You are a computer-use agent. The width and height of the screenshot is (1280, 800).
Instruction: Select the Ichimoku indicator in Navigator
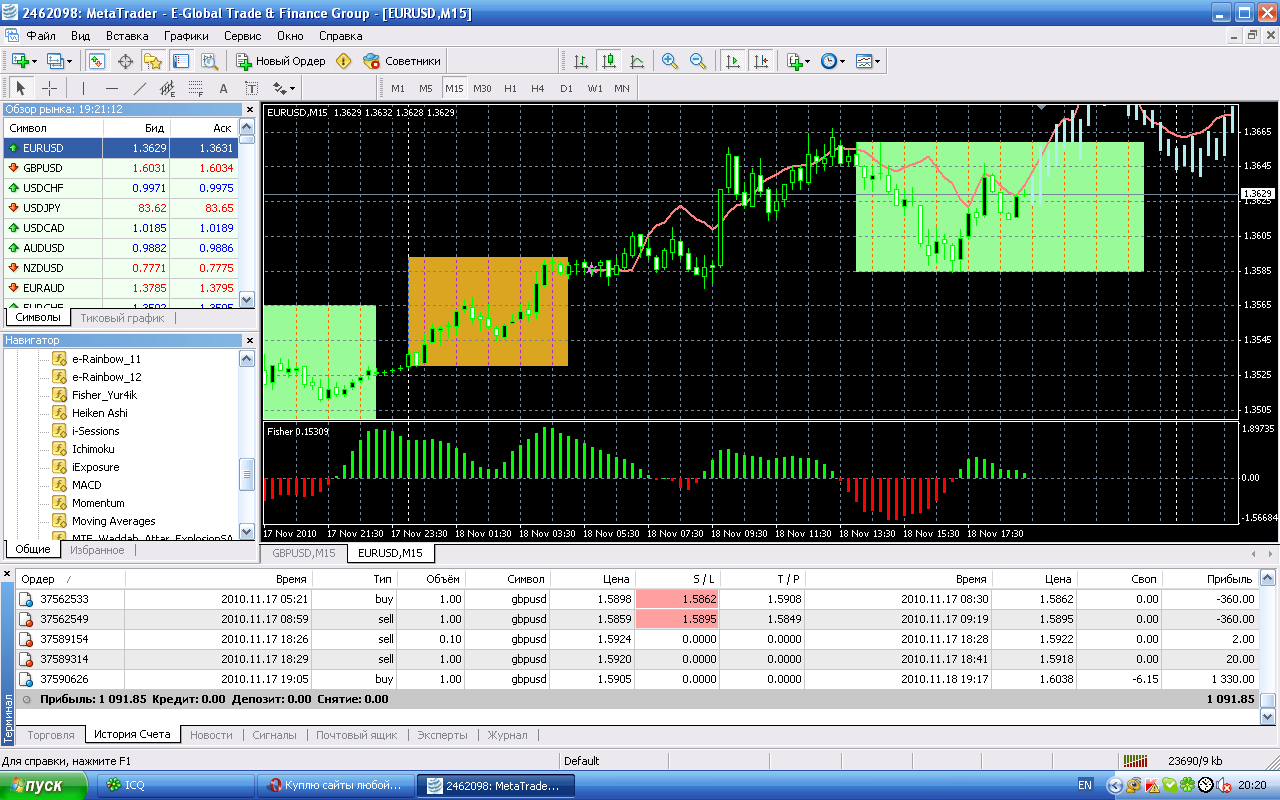93,449
